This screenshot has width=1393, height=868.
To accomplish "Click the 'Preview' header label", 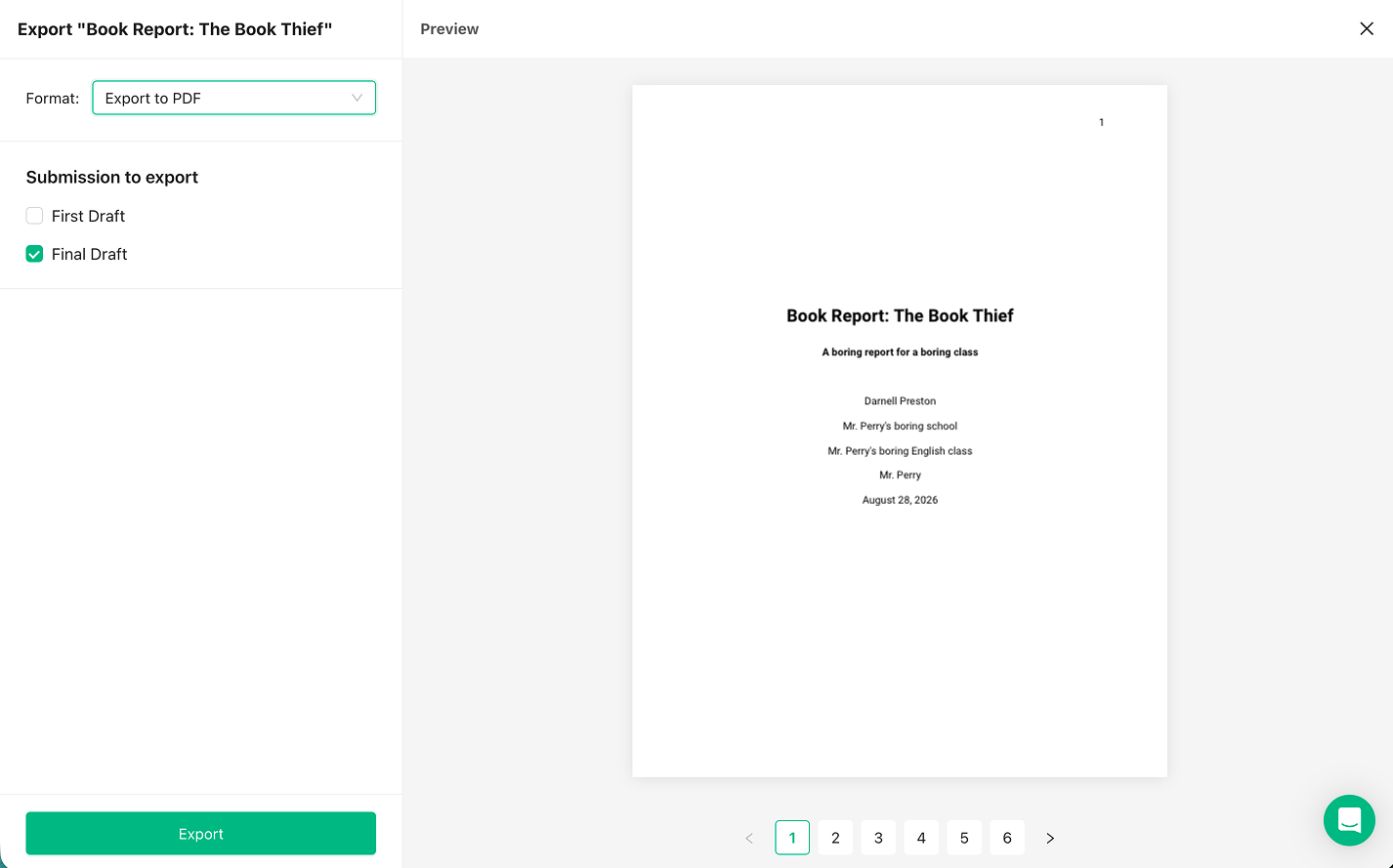I will coord(449,29).
